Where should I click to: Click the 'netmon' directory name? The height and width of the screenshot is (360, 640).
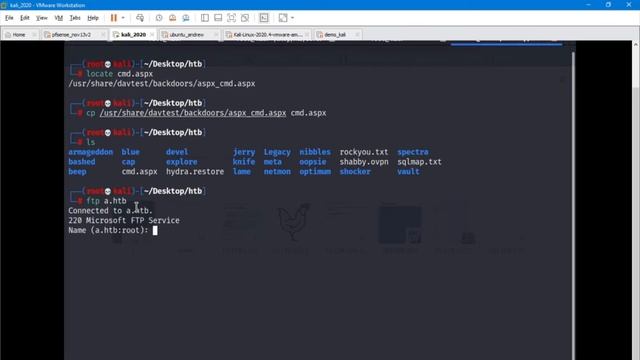[277, 172]
